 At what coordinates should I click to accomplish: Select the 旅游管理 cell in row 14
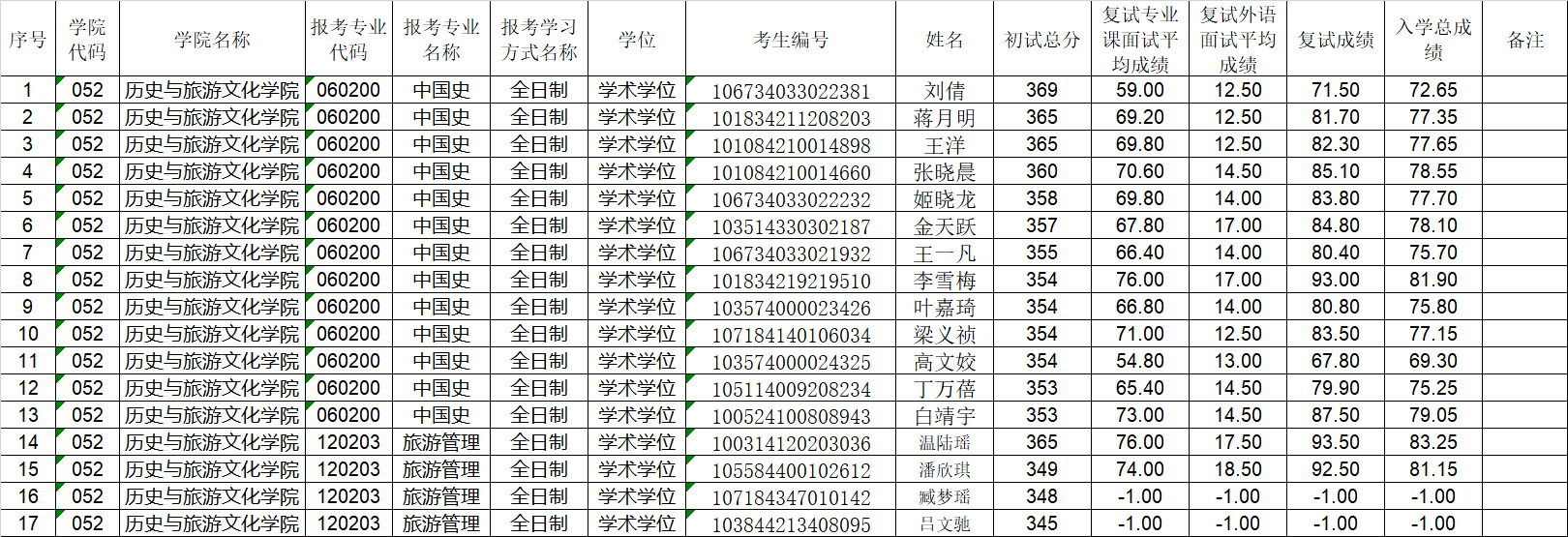[441, 442]
